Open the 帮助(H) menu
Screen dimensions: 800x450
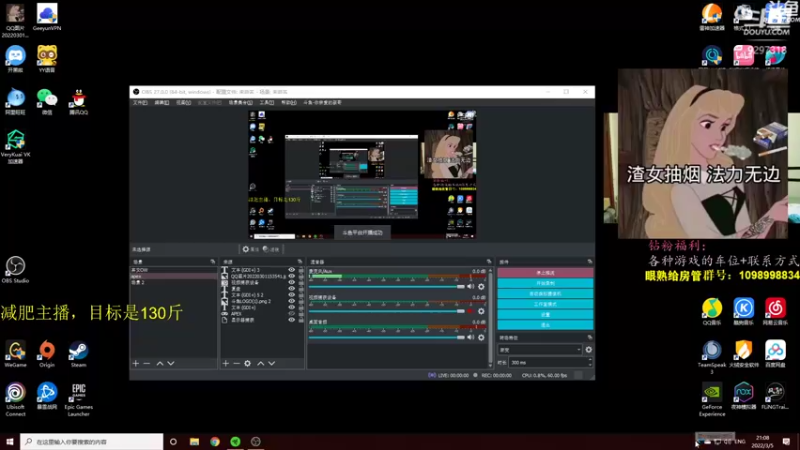(x=289, y=103)
